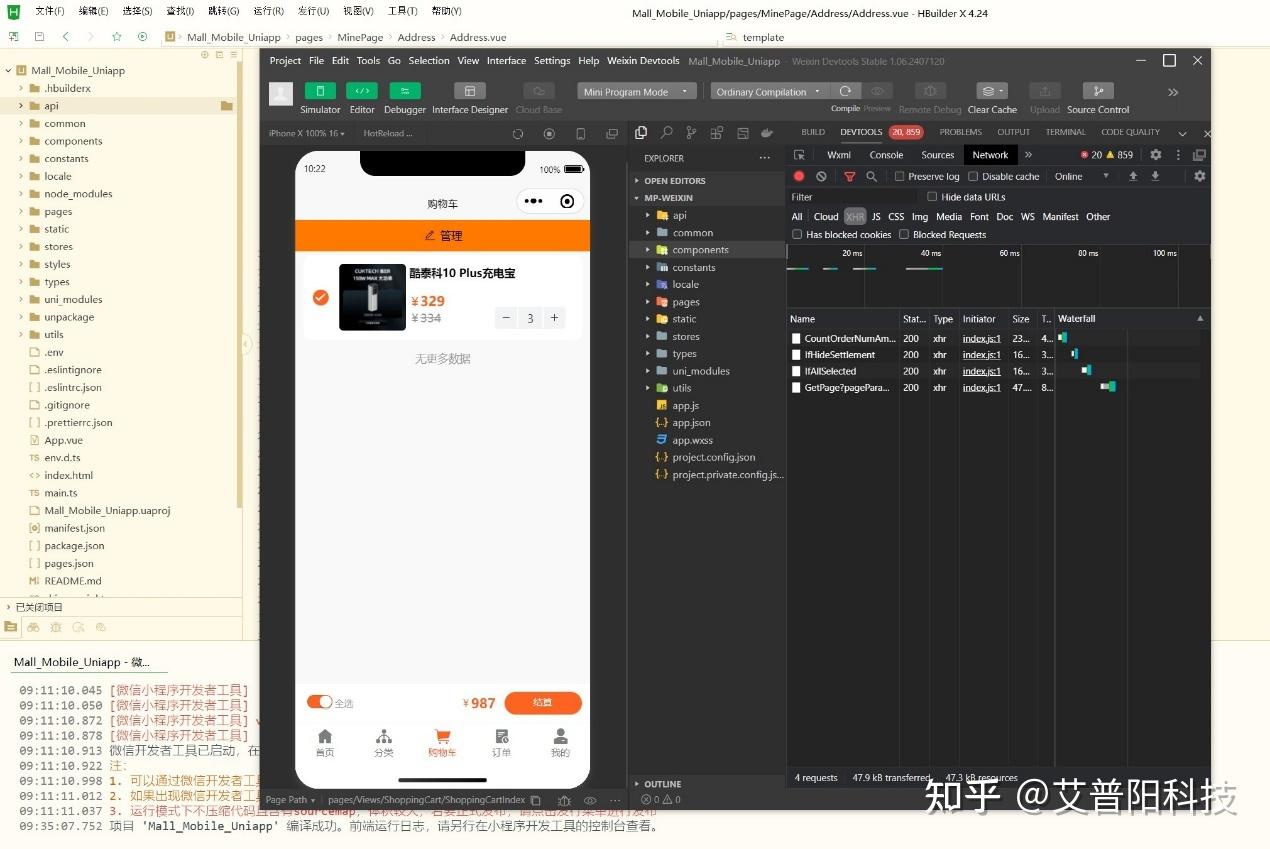
Task: Check Has blocked cookies
Action: 797,234
